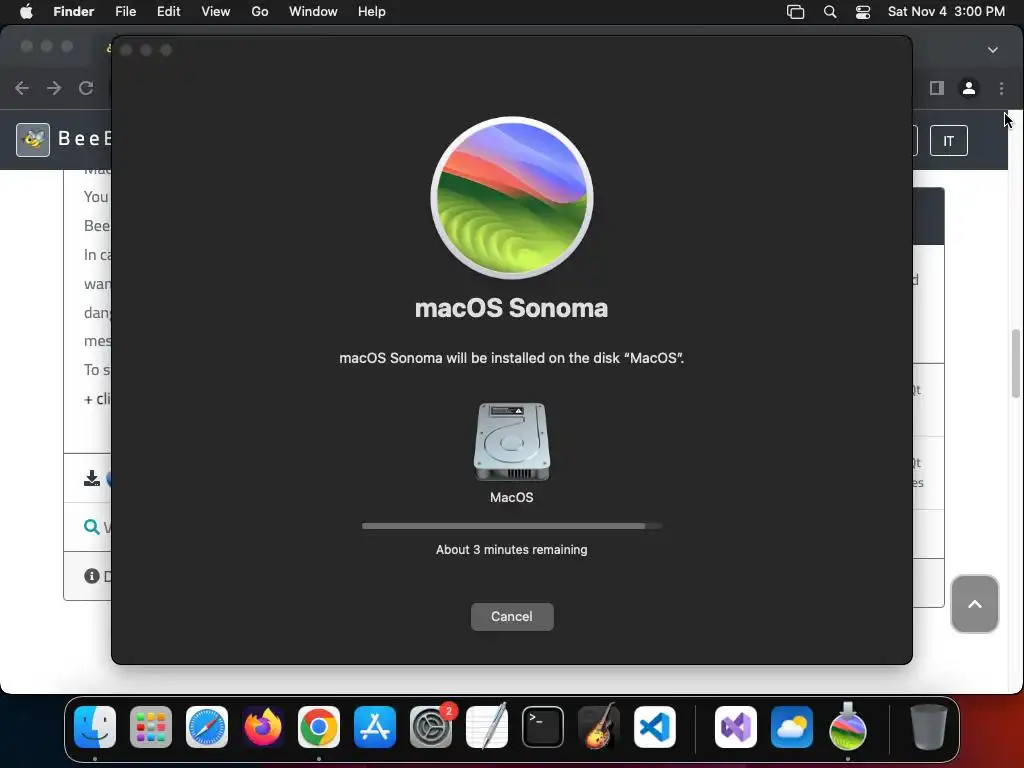Open the Window menu
Image resolution: width=1024 pixels, height=768 pixels.
(x=313, y=12)
